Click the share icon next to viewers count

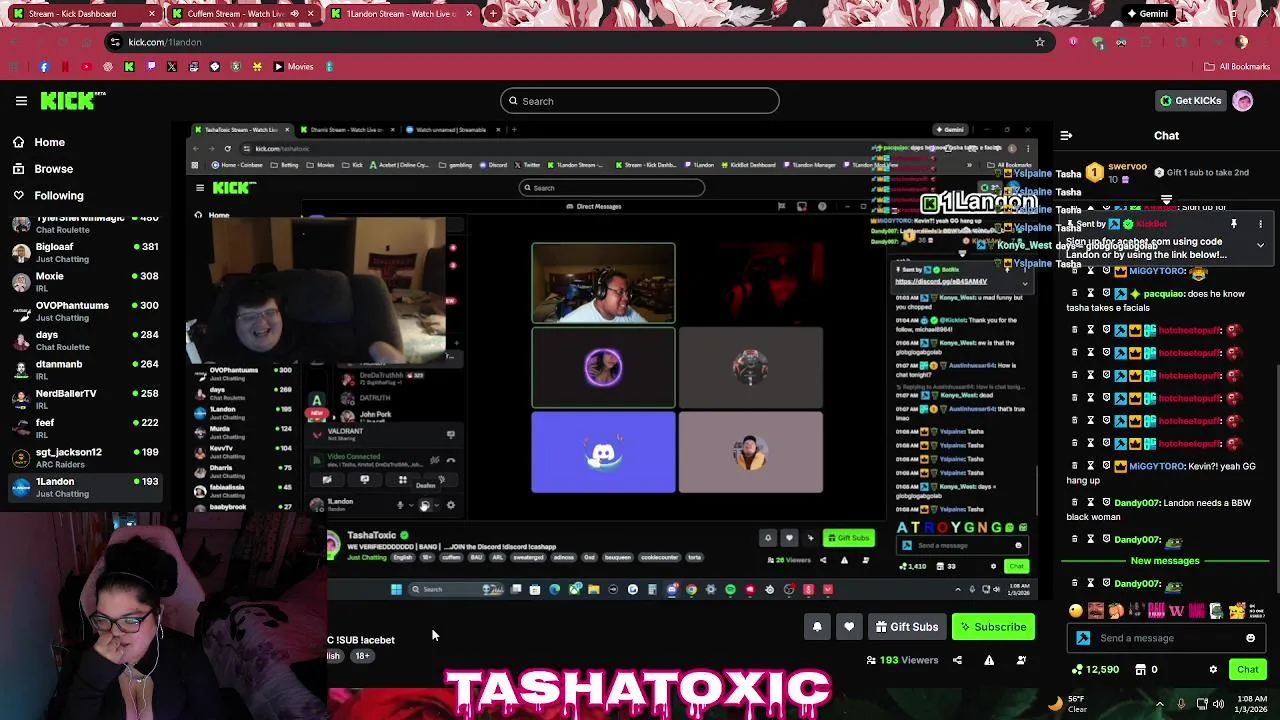click(x=957, y=660)
